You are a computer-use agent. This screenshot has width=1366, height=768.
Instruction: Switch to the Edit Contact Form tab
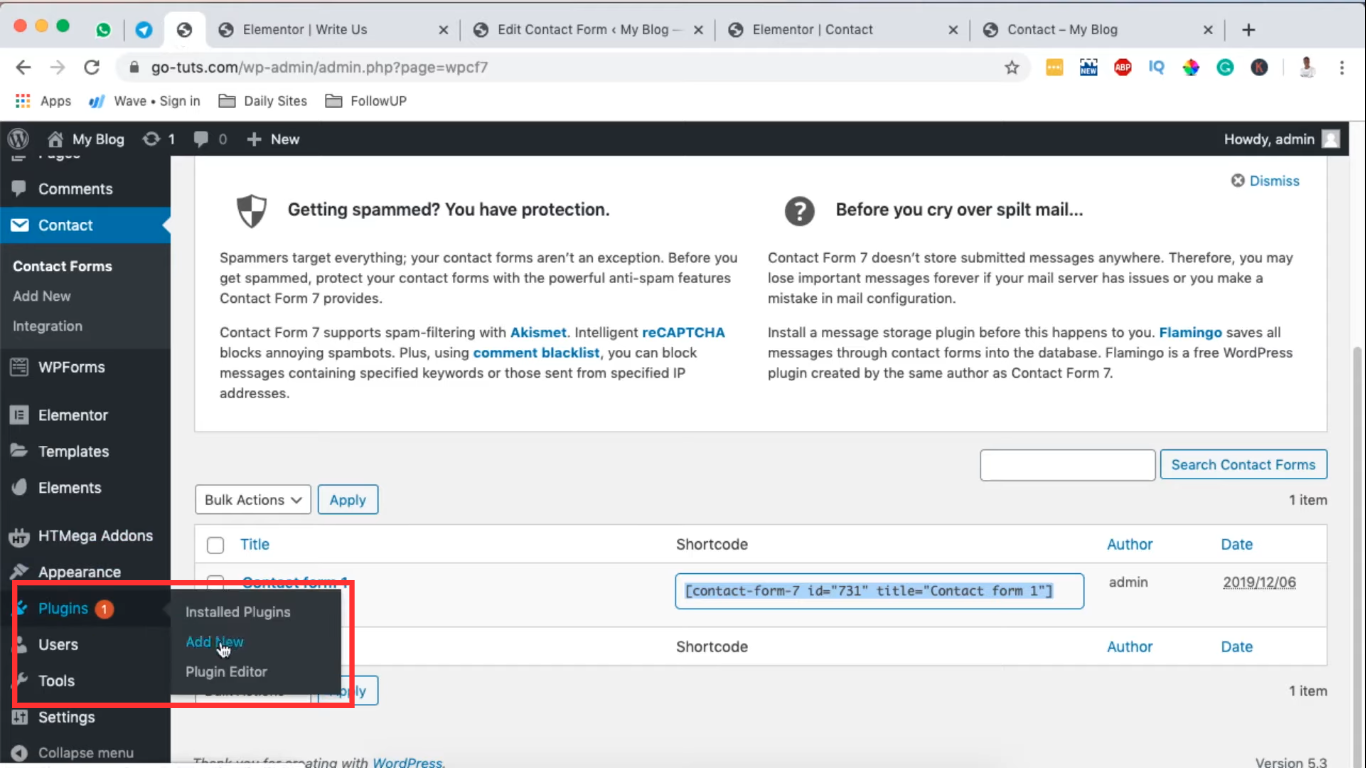click(589, 30)
